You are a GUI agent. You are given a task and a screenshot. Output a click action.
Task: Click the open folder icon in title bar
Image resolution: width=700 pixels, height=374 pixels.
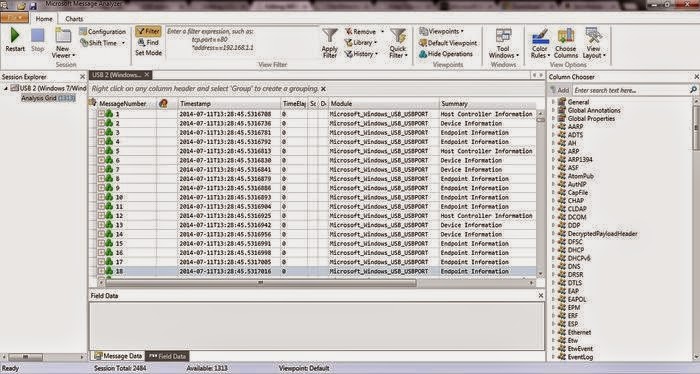point(21,6)
